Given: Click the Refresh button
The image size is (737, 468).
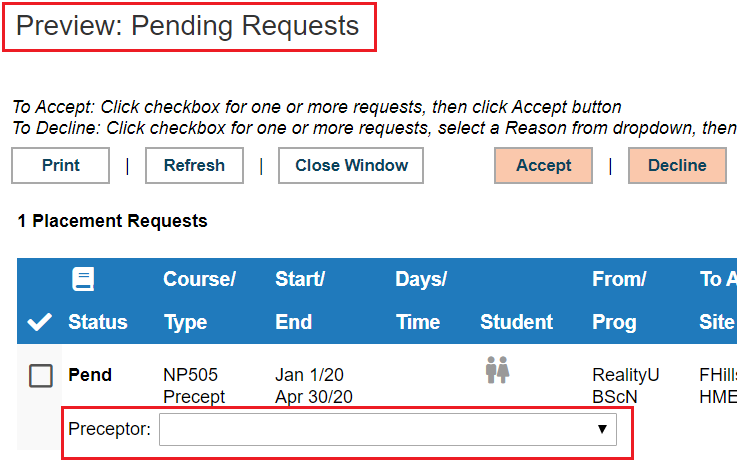Looking at the screenshot, I should [194, 165].
